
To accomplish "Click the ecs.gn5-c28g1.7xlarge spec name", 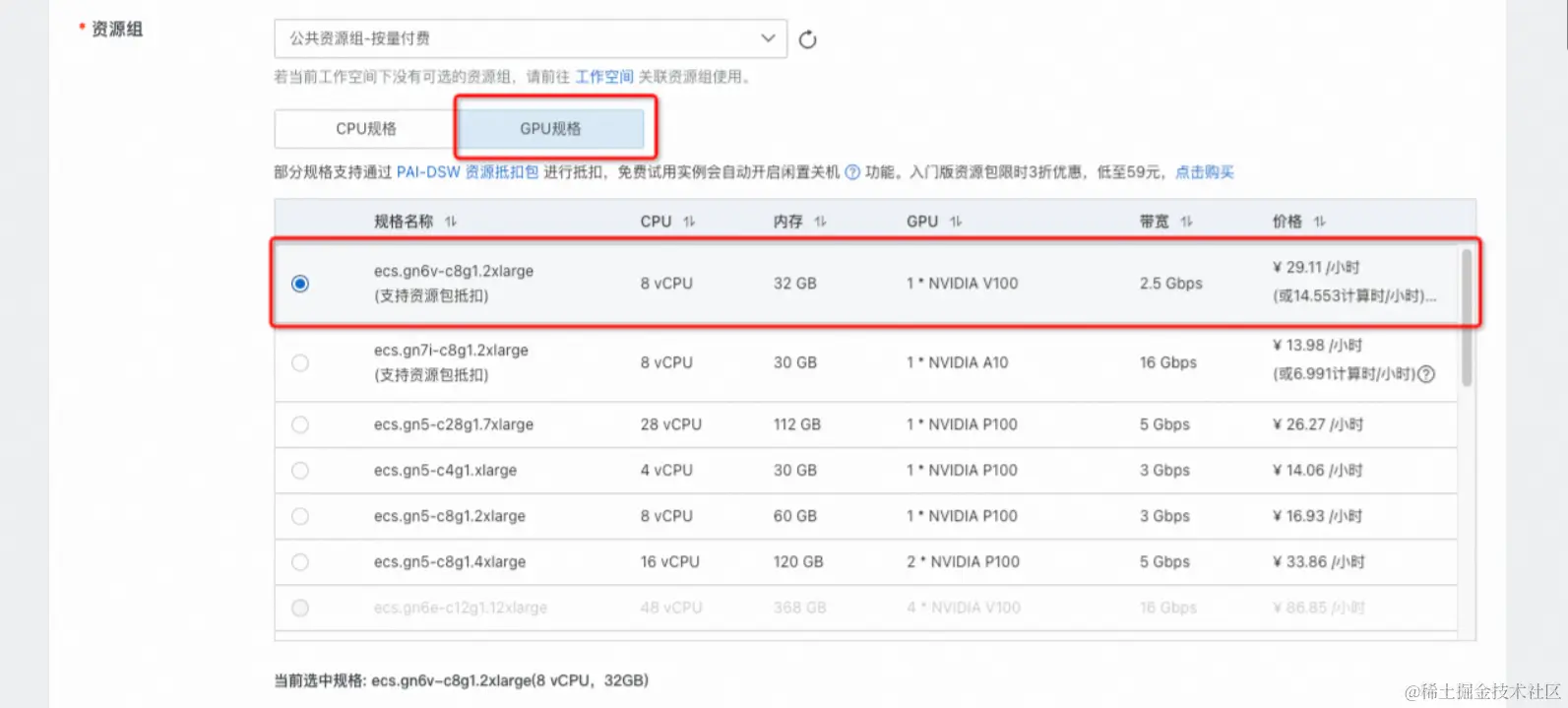I will 454,424.
